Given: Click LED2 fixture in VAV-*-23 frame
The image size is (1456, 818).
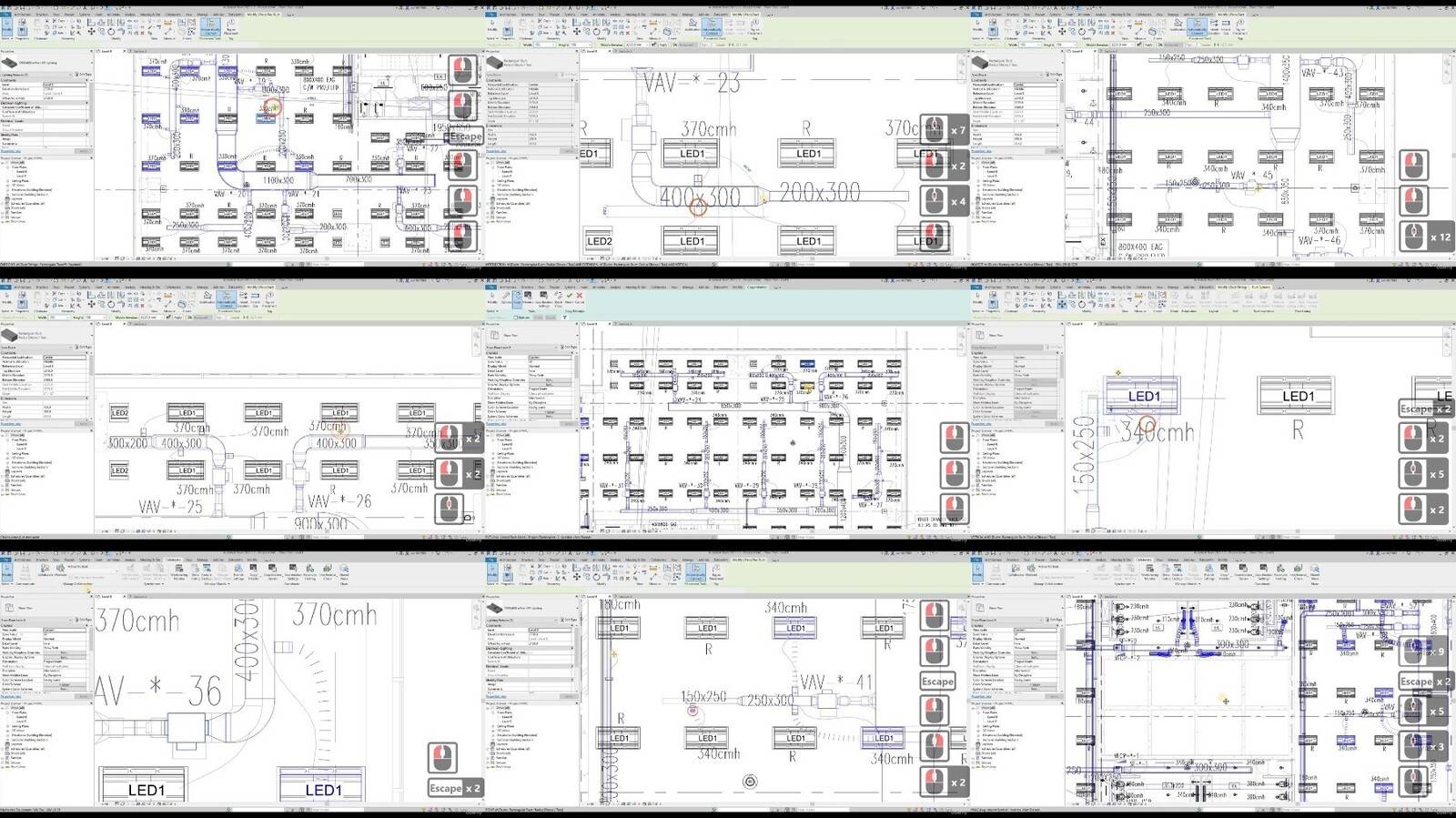Looking at the screenshot, I should [599, 241].
